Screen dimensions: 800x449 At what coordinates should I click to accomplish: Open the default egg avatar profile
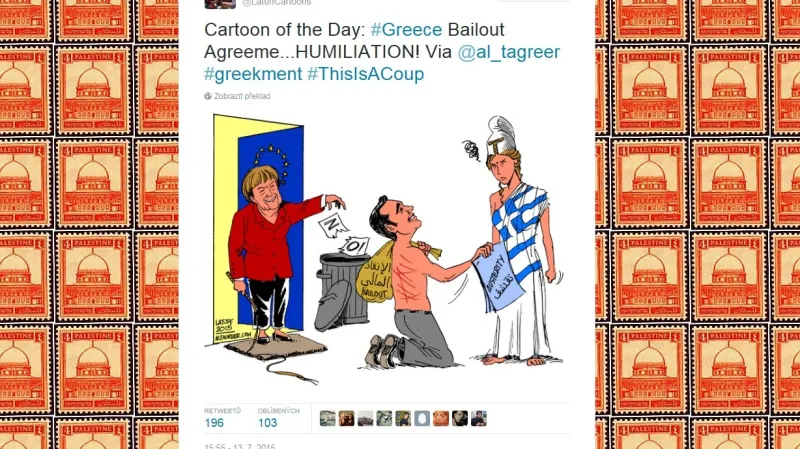(x=422, y=418)
